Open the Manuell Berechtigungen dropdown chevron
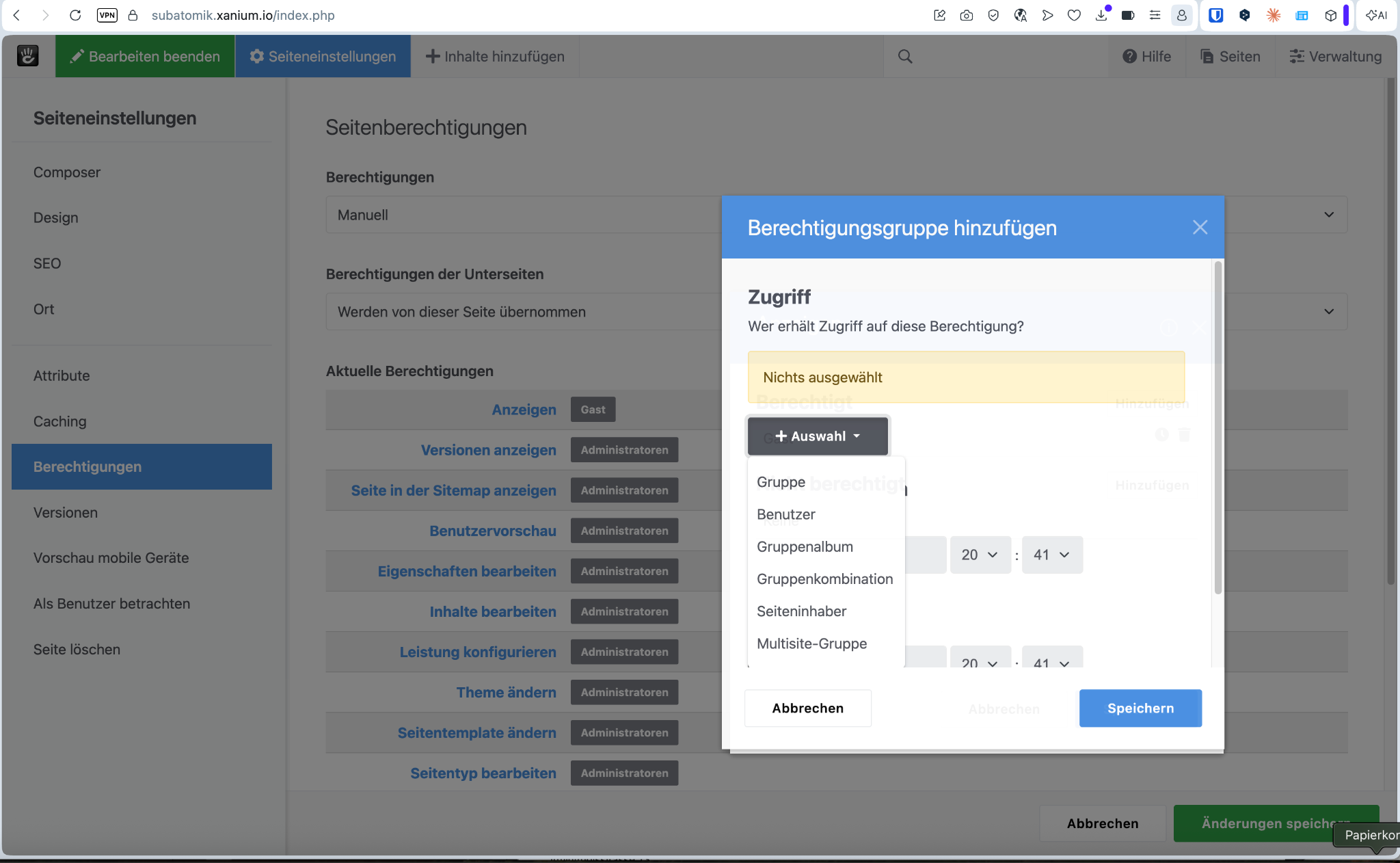Viewport: 1400px width, 863px height. [x=1328, y=215]
